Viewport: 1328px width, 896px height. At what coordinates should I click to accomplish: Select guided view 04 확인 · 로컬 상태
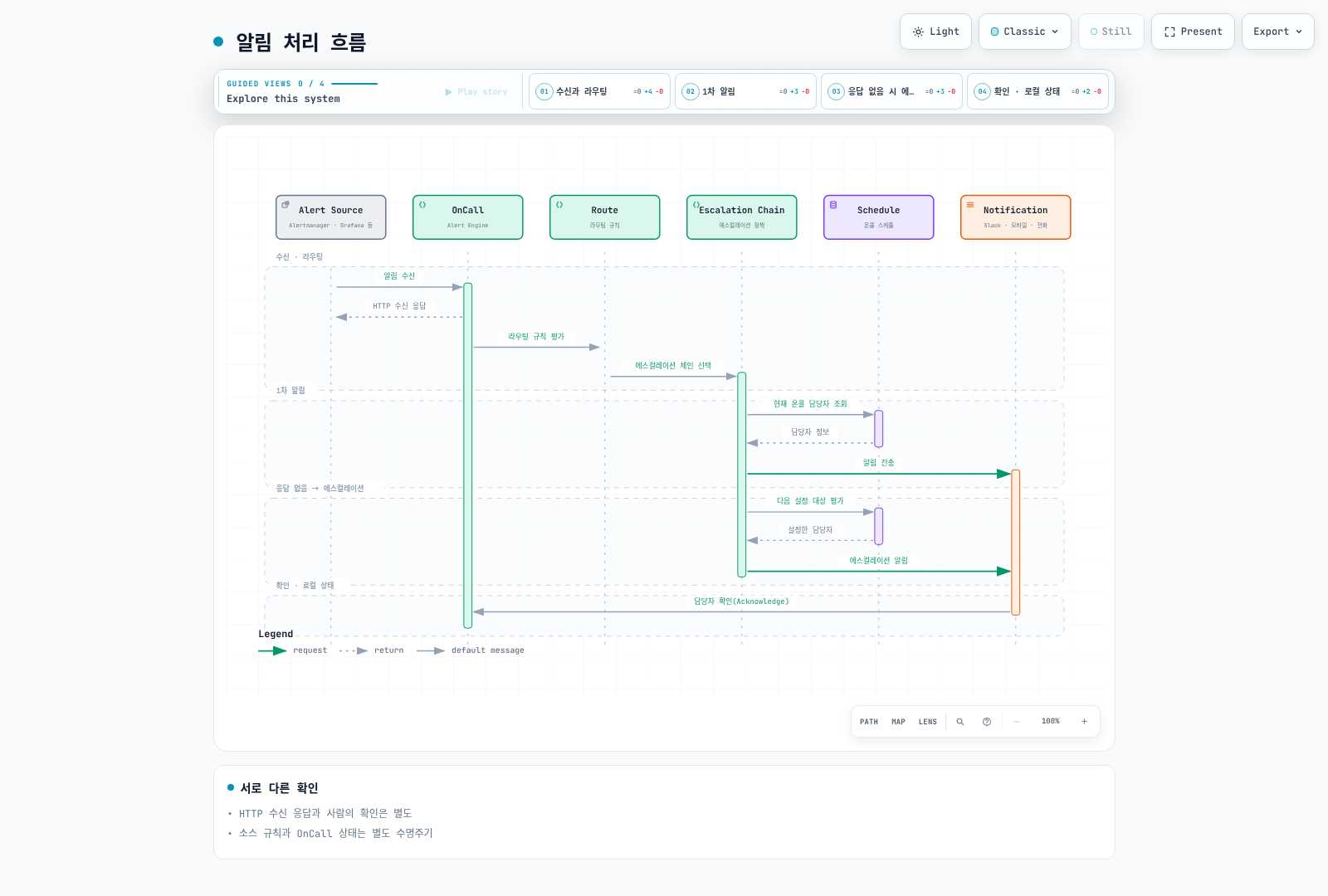click(1037, 91)
